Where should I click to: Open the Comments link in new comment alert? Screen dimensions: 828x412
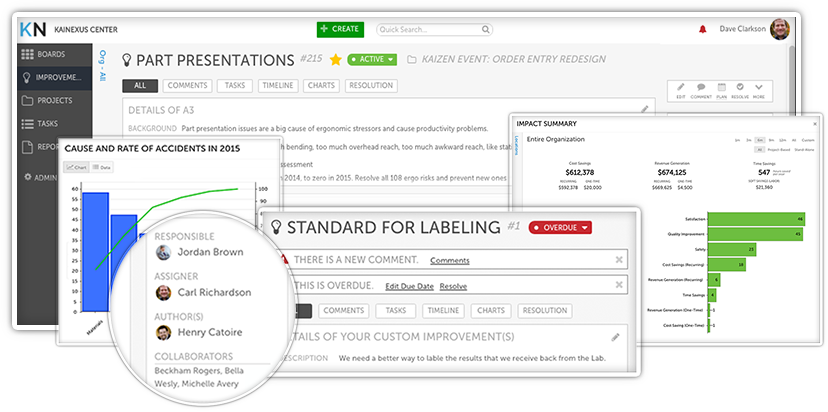449,260
